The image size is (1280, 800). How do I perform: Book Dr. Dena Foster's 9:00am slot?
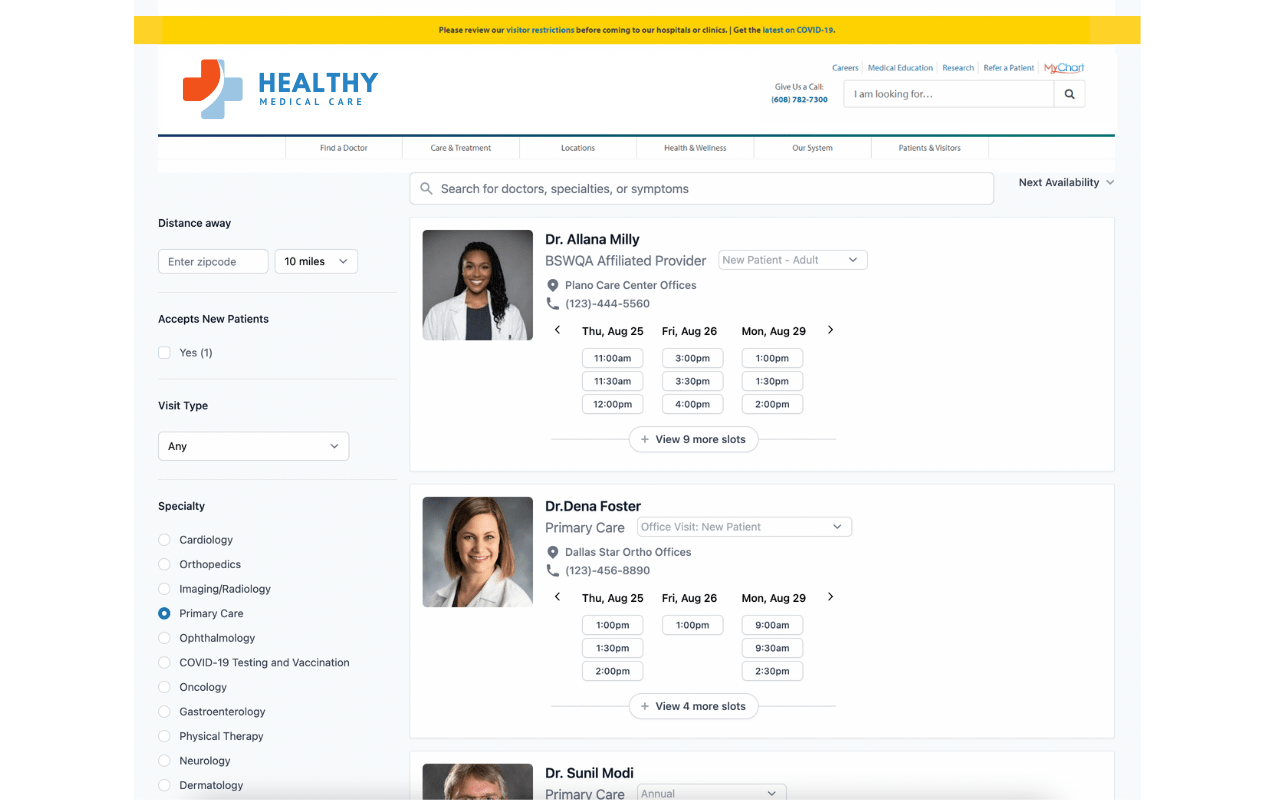click(772, 625)
